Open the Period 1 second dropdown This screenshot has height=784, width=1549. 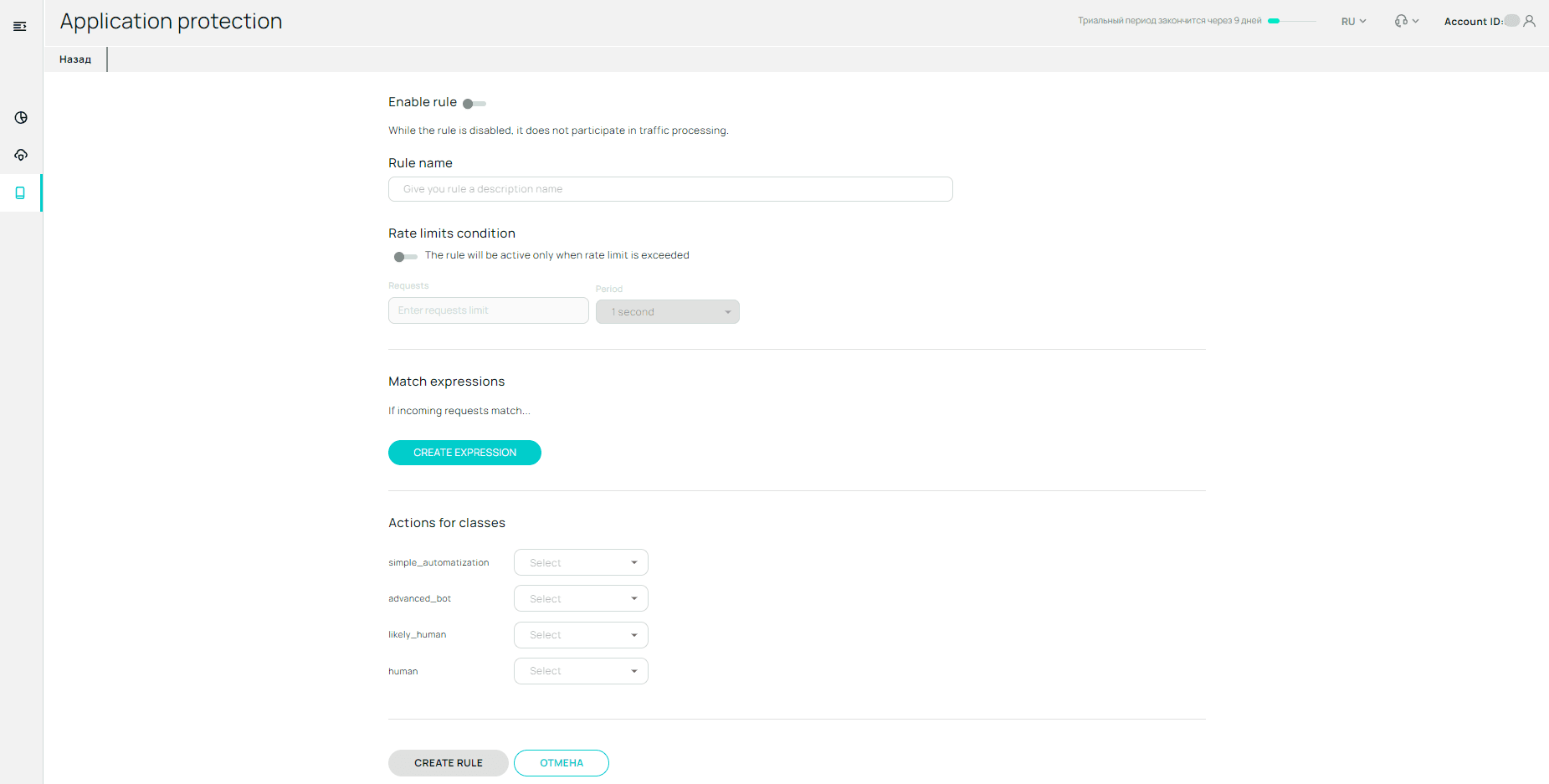pyautogui.click(x=668, y=312)
